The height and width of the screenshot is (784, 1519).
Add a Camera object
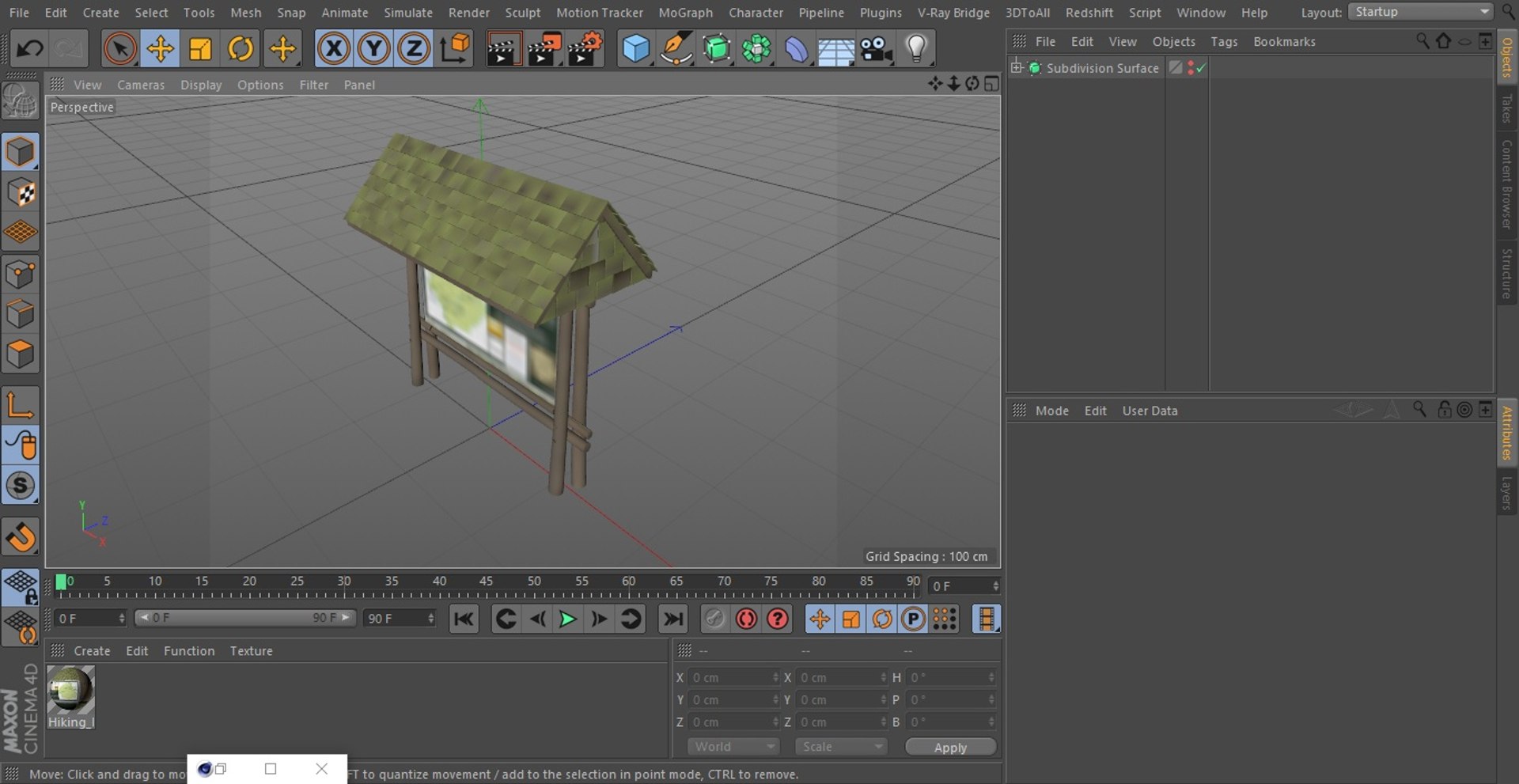click(x=877, y=49)
